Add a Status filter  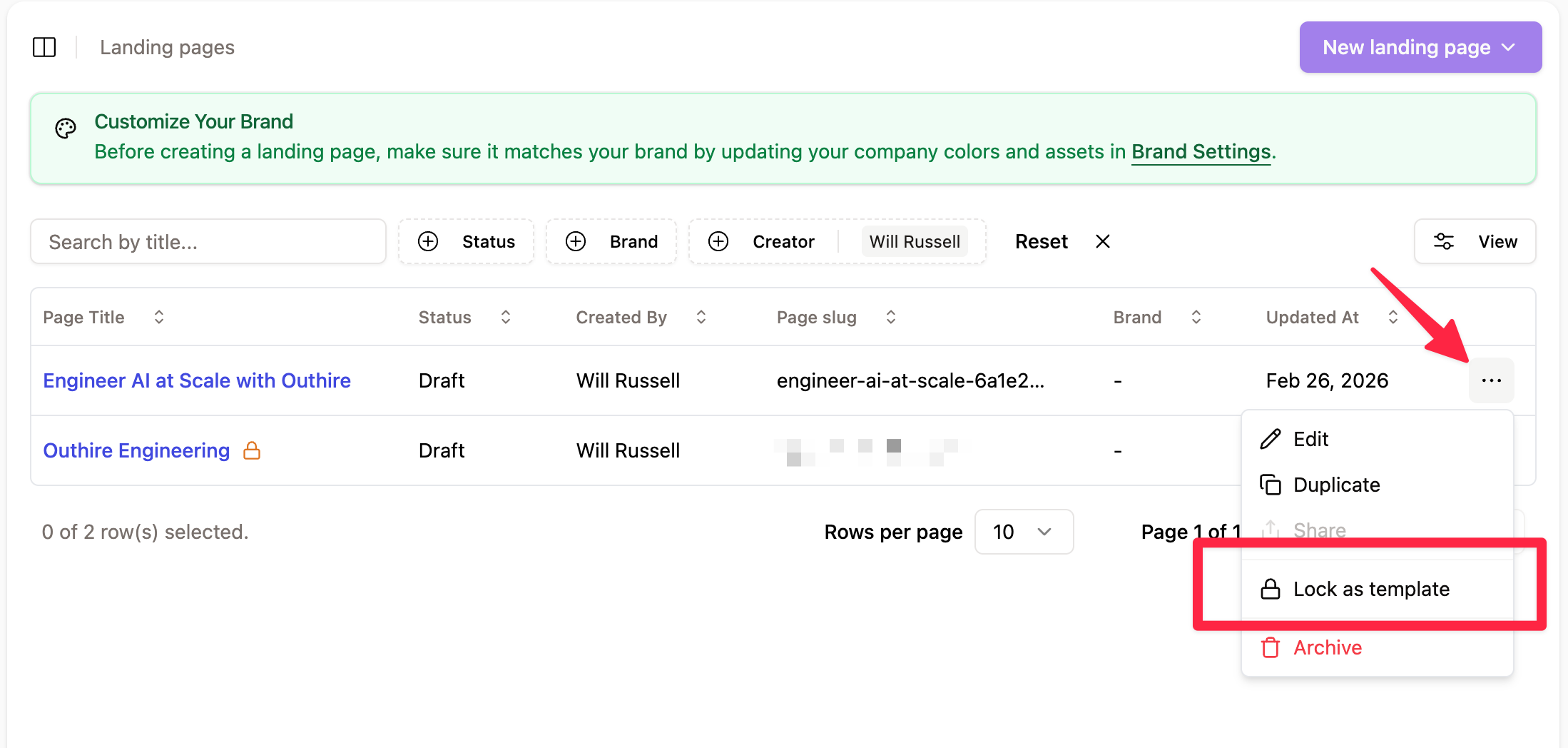(467, 242)
